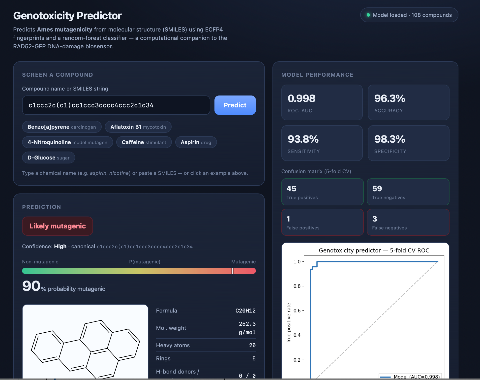Click the Confidence High text

pos(44,246)
